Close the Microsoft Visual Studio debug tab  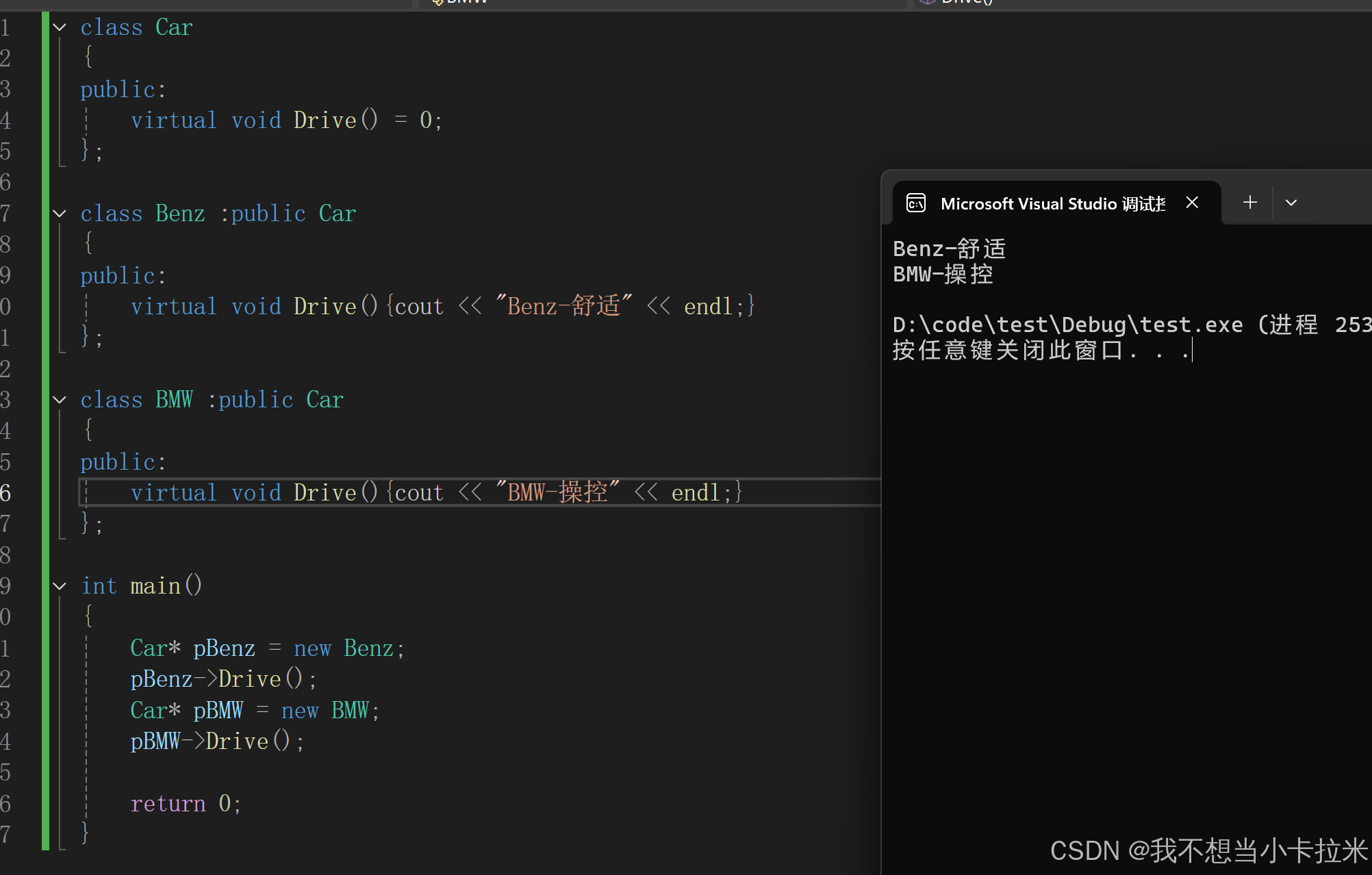[x=1192, y=203]
